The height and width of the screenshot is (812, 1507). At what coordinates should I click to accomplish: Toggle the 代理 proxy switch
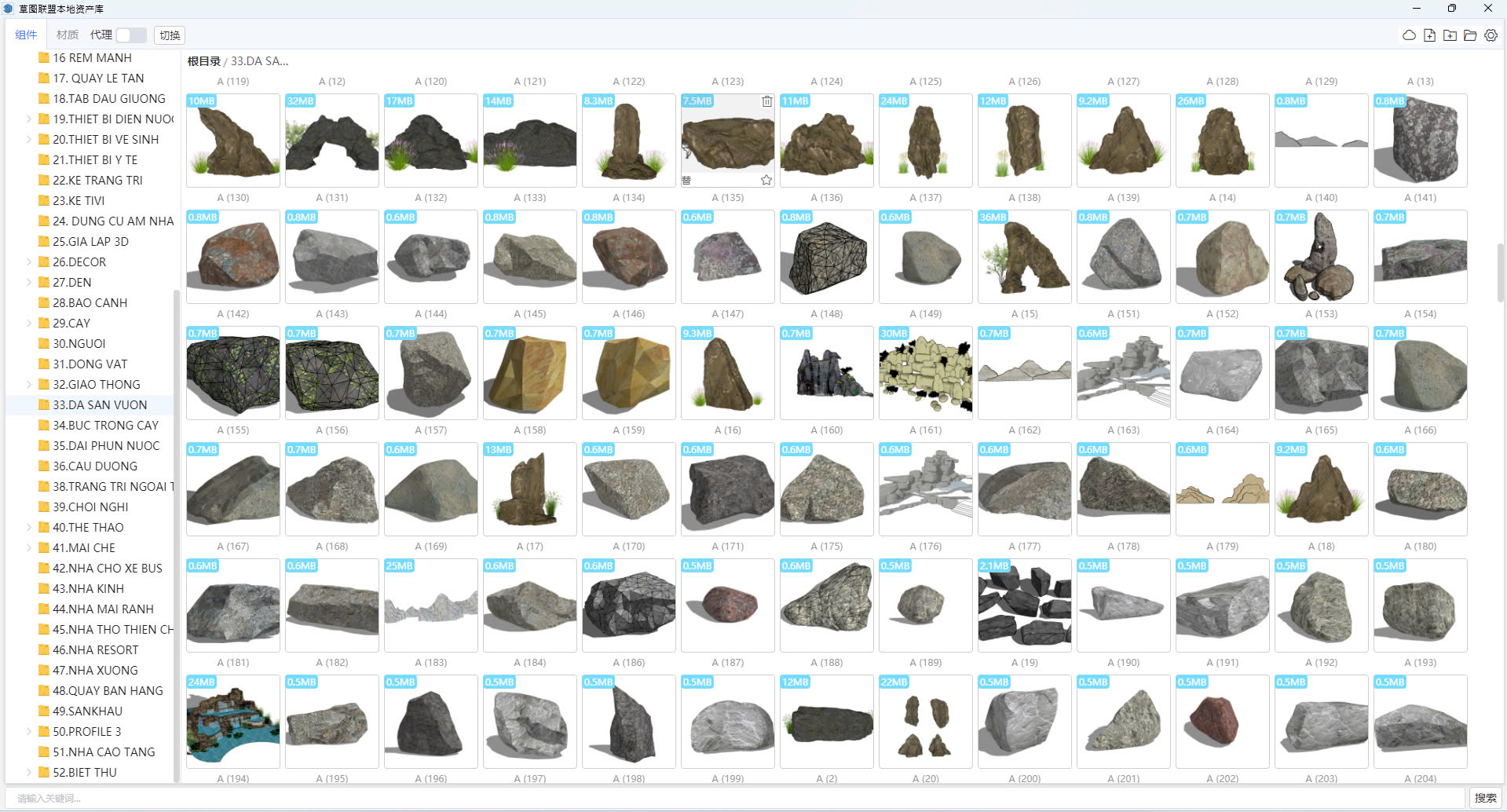pos(130,35)
